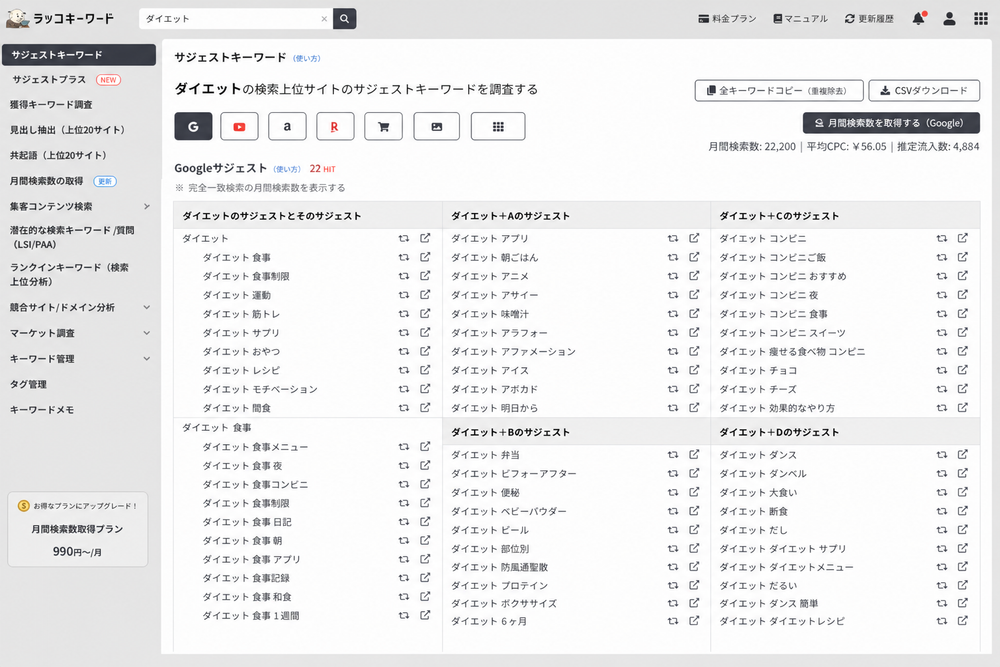Screen dimensions: 1000x667
Task: Click keyword ダイエット コンビニ スイーツ
Action: (783, 333)
